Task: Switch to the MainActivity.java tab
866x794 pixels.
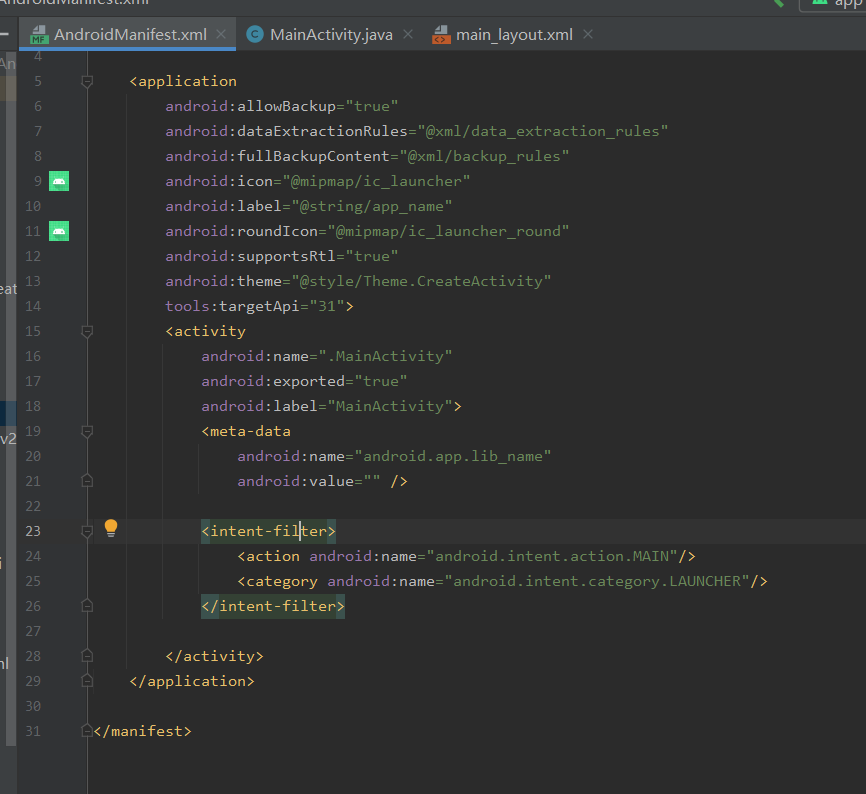Action: pos(330,35)
